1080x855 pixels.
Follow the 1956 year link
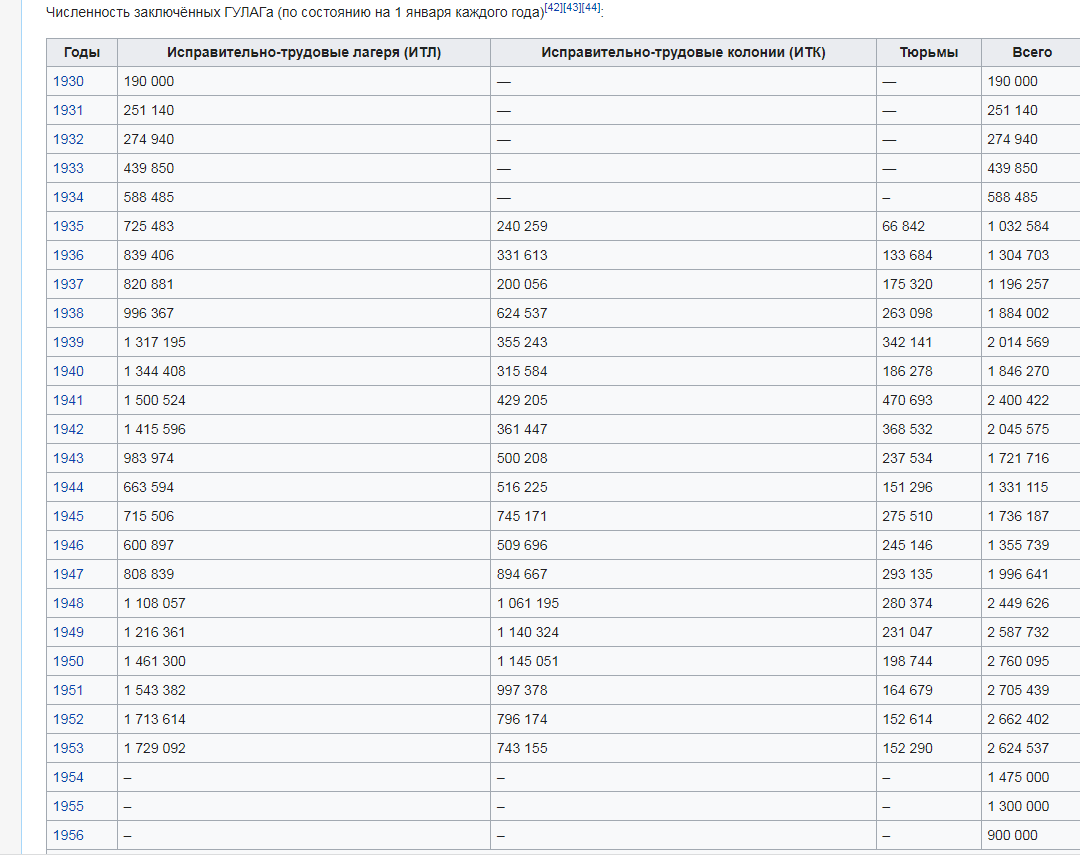click(x=68, y=835)
